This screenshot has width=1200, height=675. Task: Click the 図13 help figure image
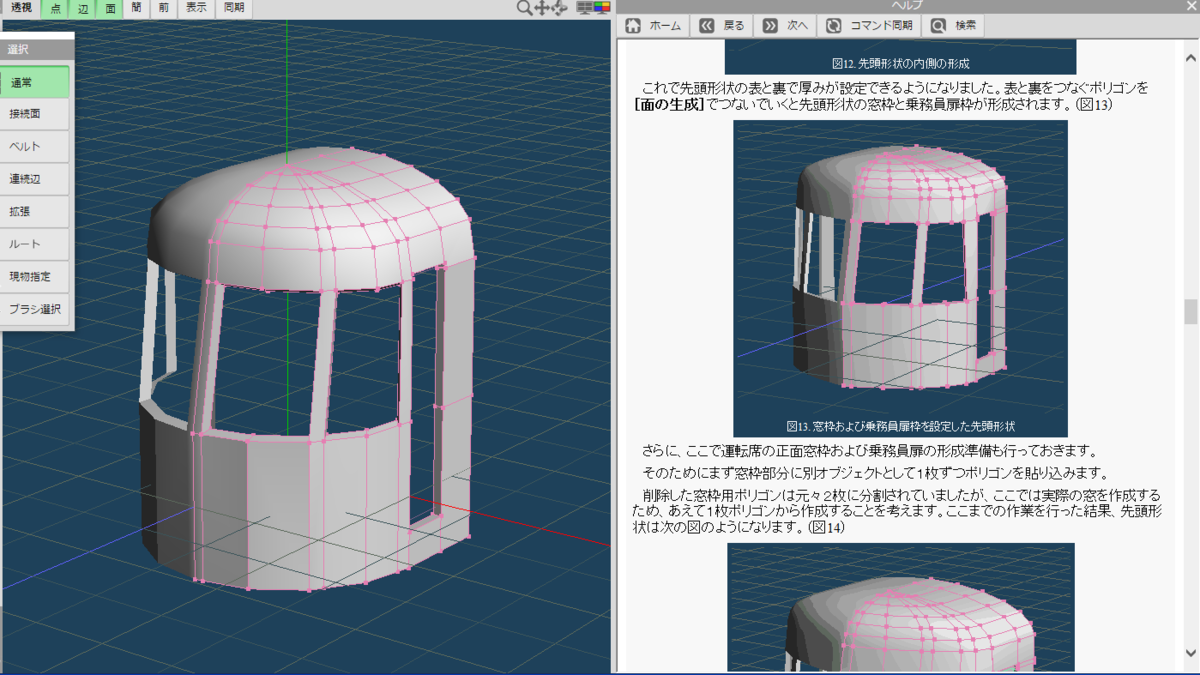(900, 278)
